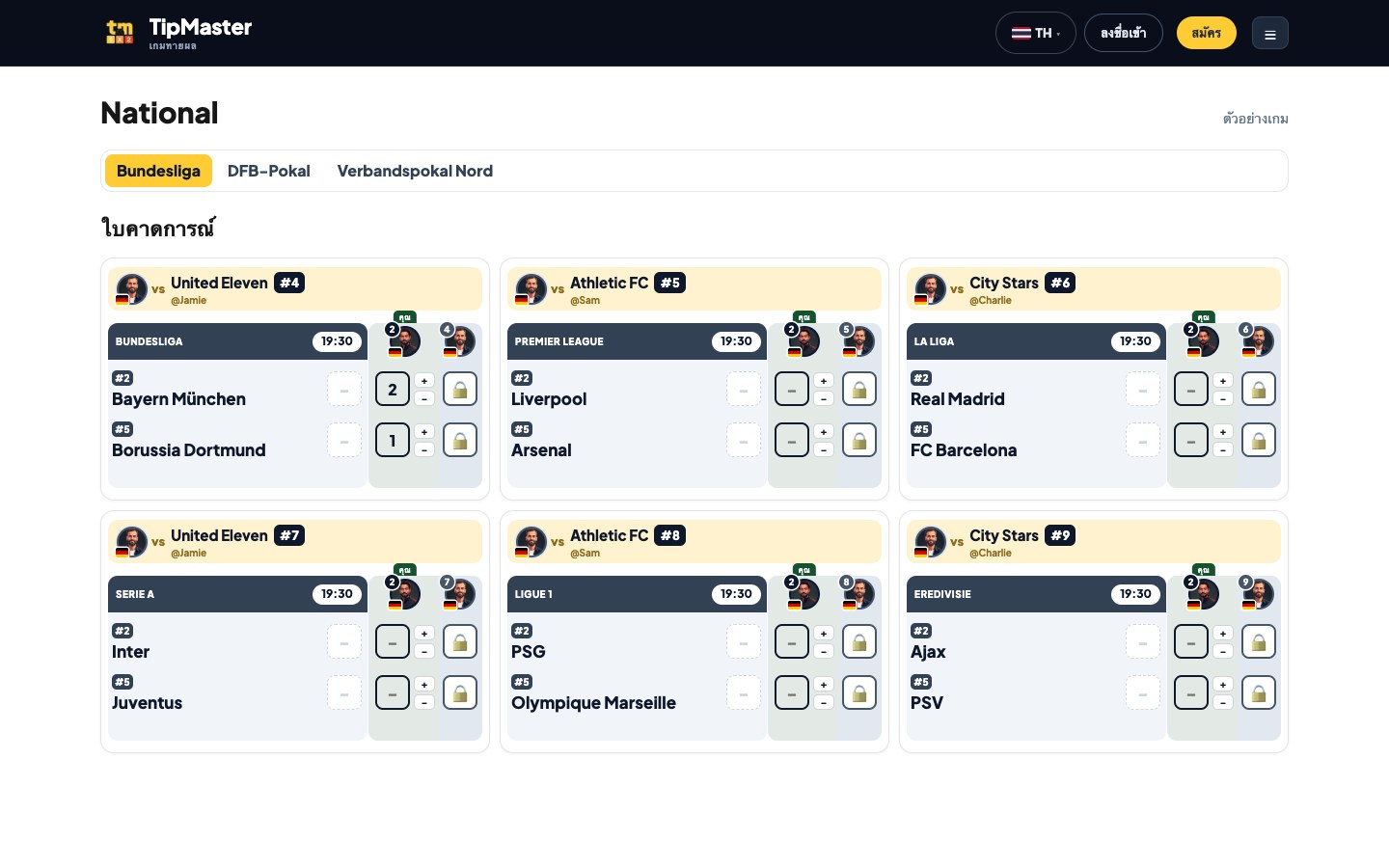This screenshot has height=868, width=1389.
Task: Increase Real Madrid score with plus
Action: coord(1223,381)
